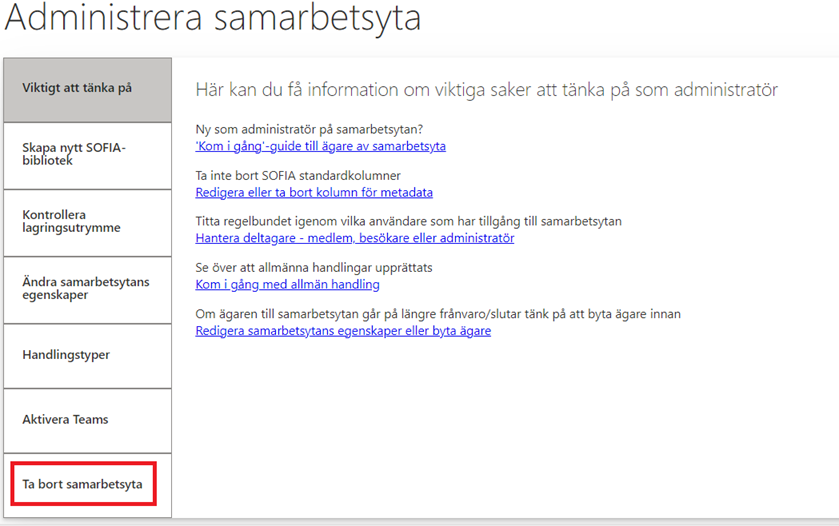
Task: Open the 'Kom i gång'-guide för ägare link
Action: (x=320, y=146)
